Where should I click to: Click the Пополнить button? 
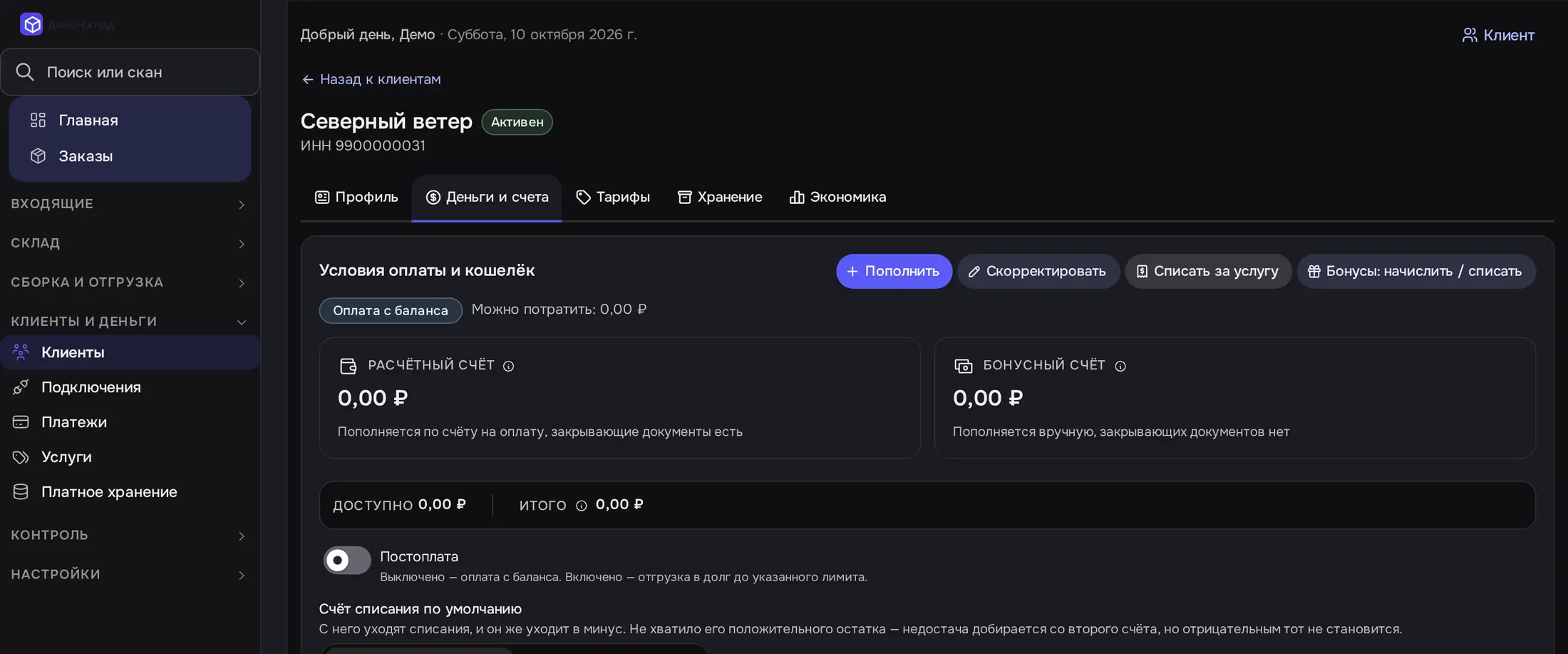tap(894, 272)
